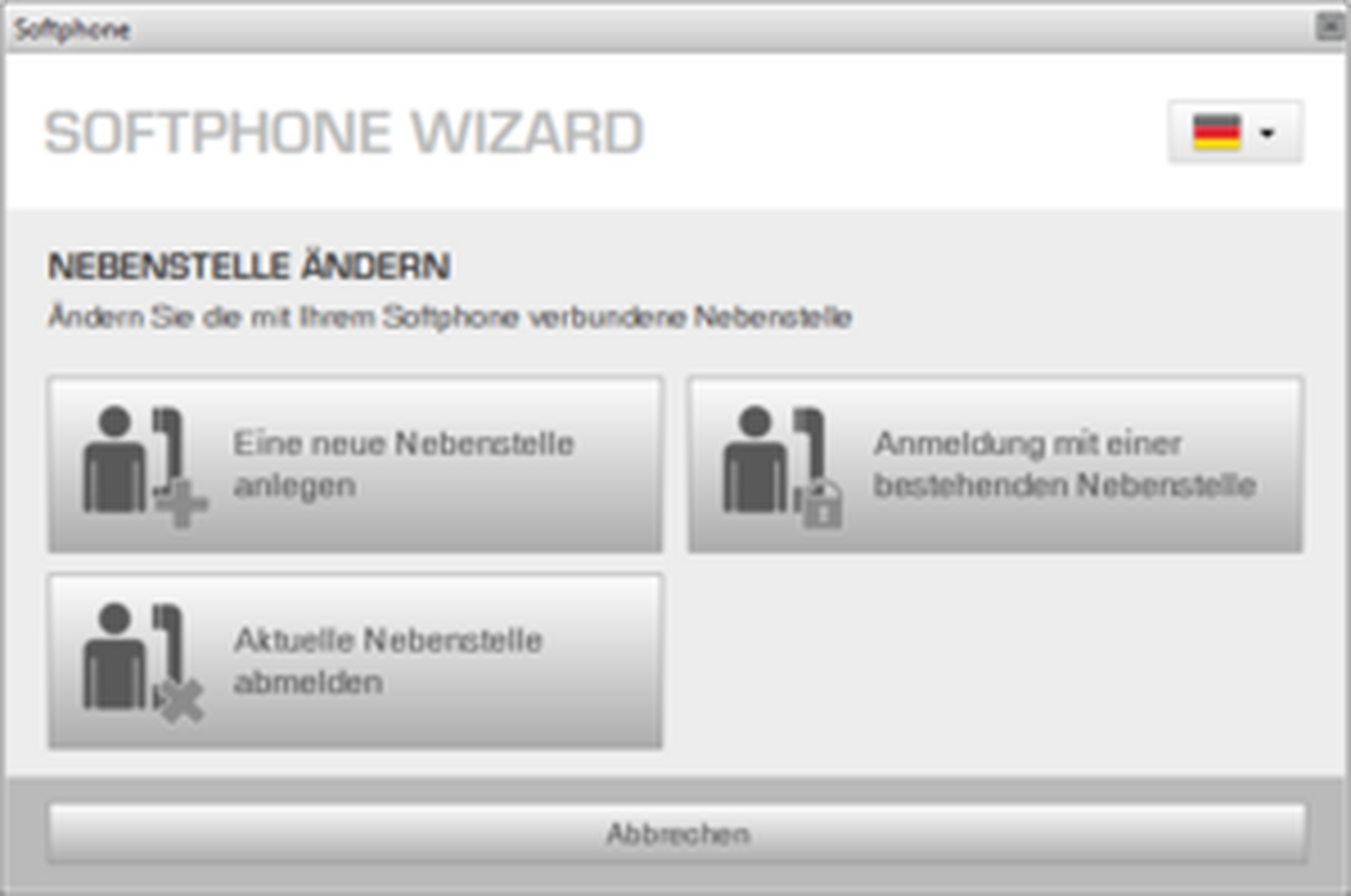Click the German flag icon

1217,132
